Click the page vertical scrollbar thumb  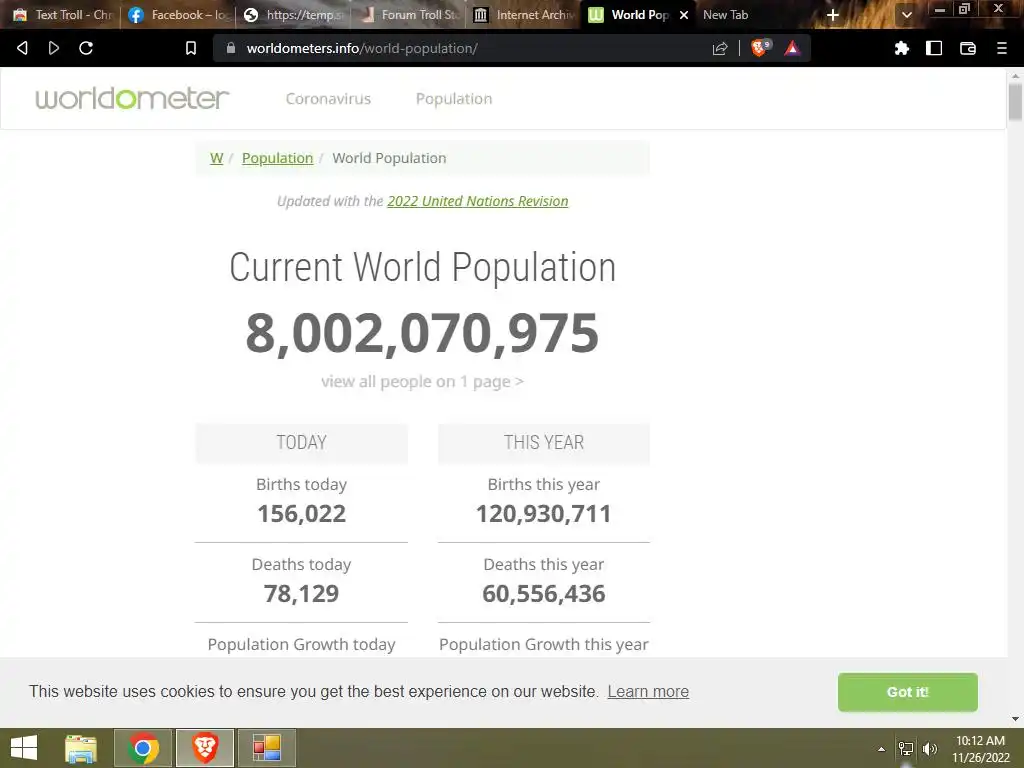[1015, 103]
